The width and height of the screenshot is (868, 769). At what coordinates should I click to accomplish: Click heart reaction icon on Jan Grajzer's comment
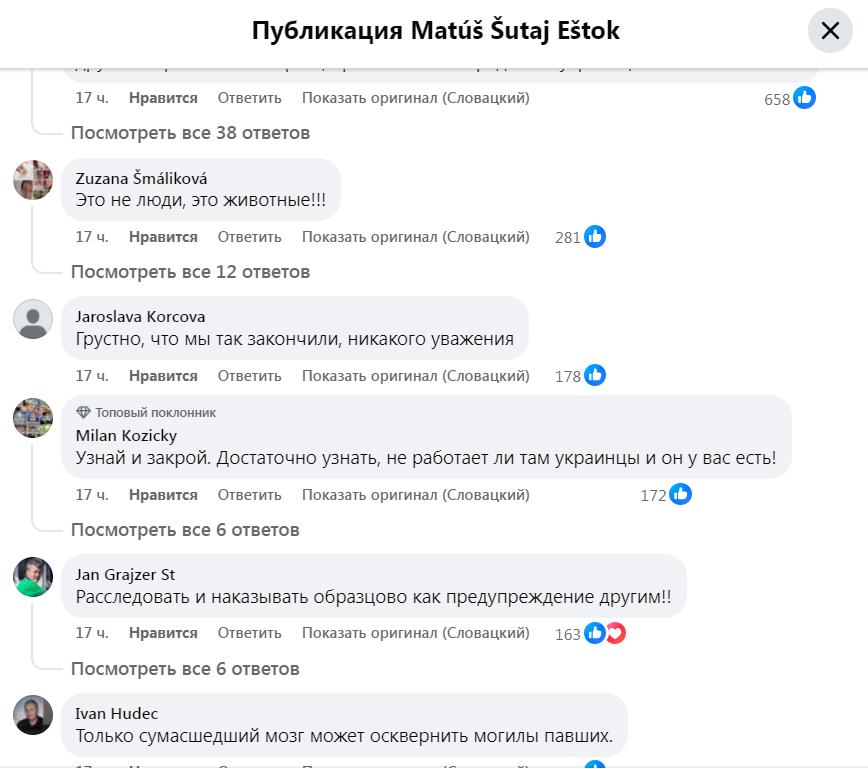(615, 633)
